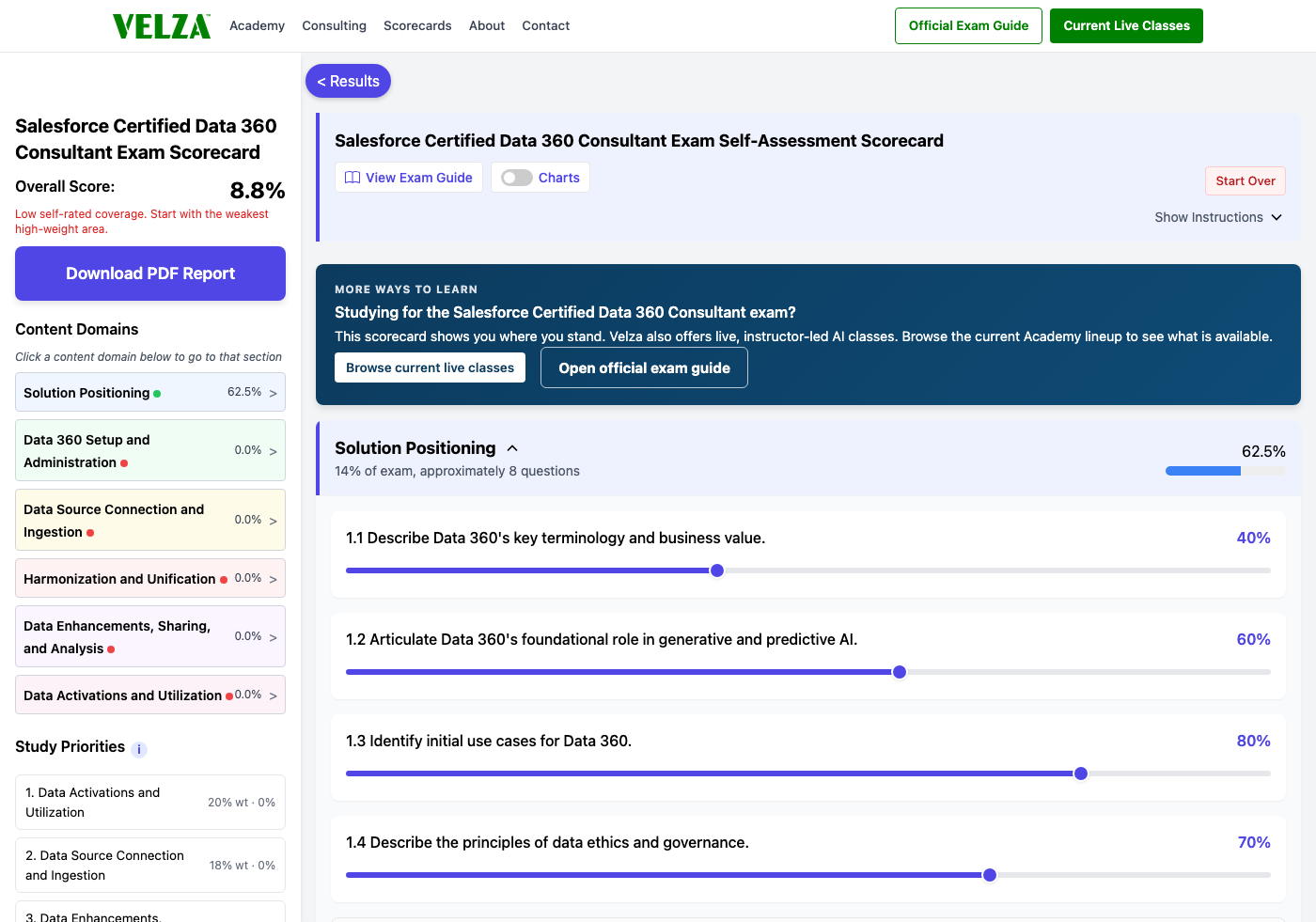
Task: Open the Academy menu item
Action: [x=257, y=26]
